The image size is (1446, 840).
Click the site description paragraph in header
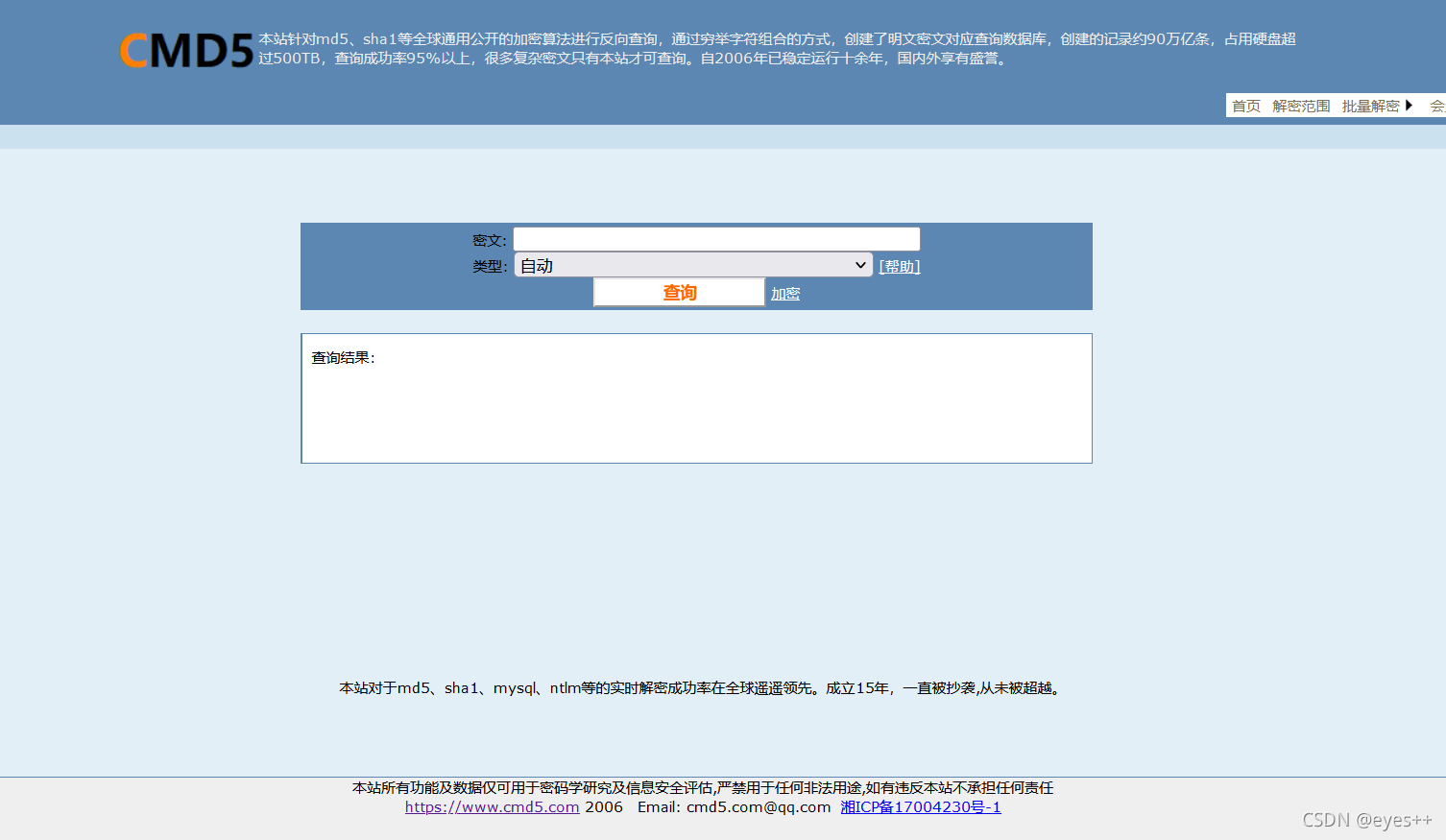pos(777,49)
